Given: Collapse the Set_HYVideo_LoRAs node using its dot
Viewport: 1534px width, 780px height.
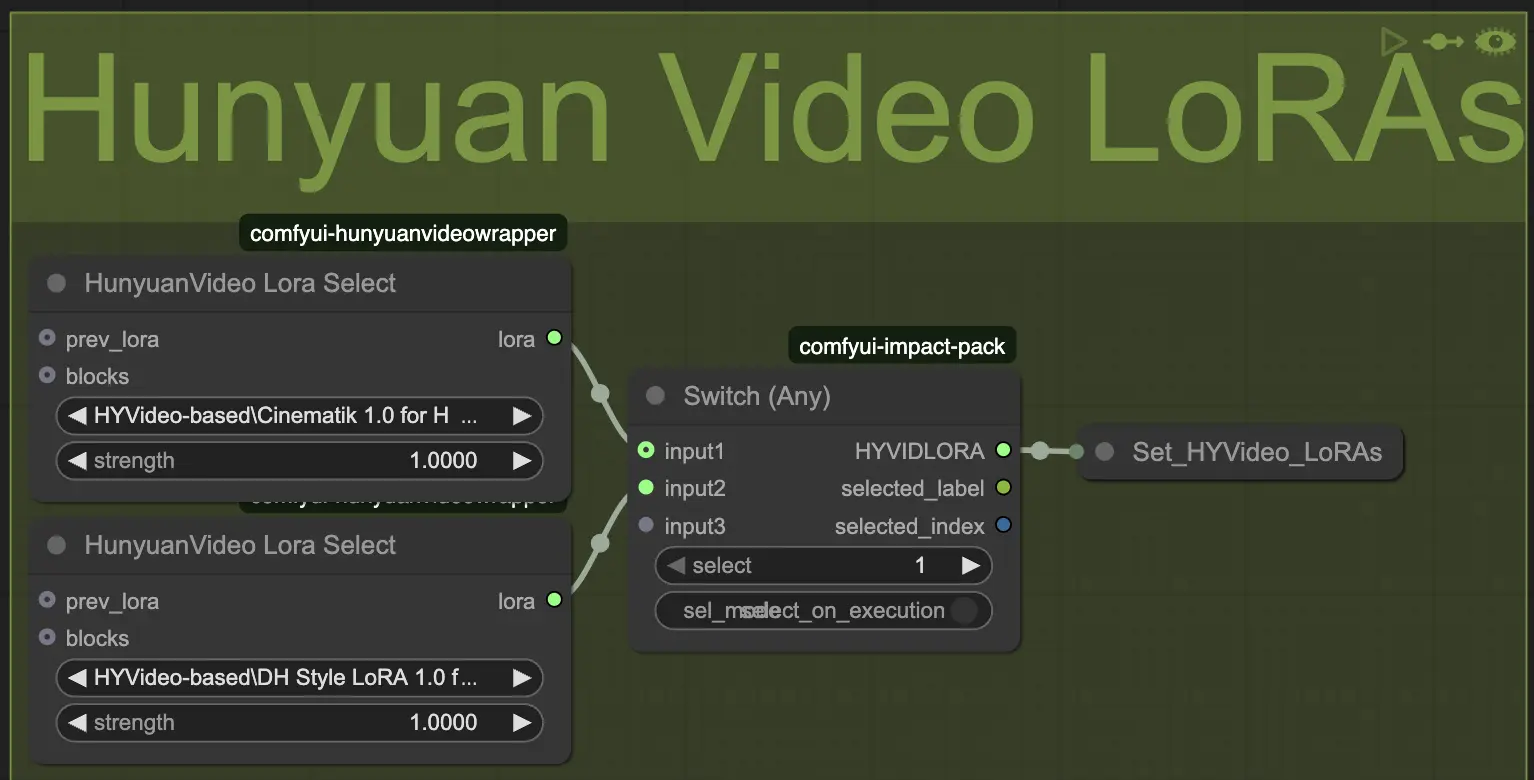Looking at the screenshot, I should click(x=1105, y=452).
